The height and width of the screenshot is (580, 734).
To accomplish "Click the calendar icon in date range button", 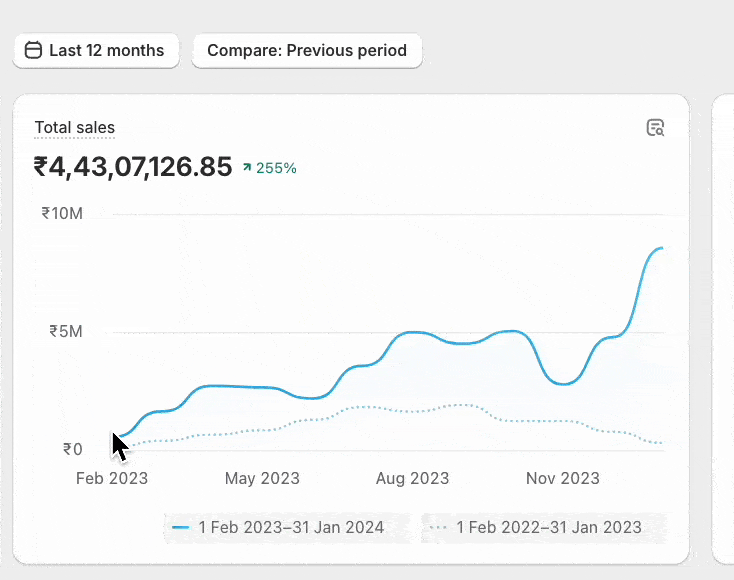I will click(34, 50).
